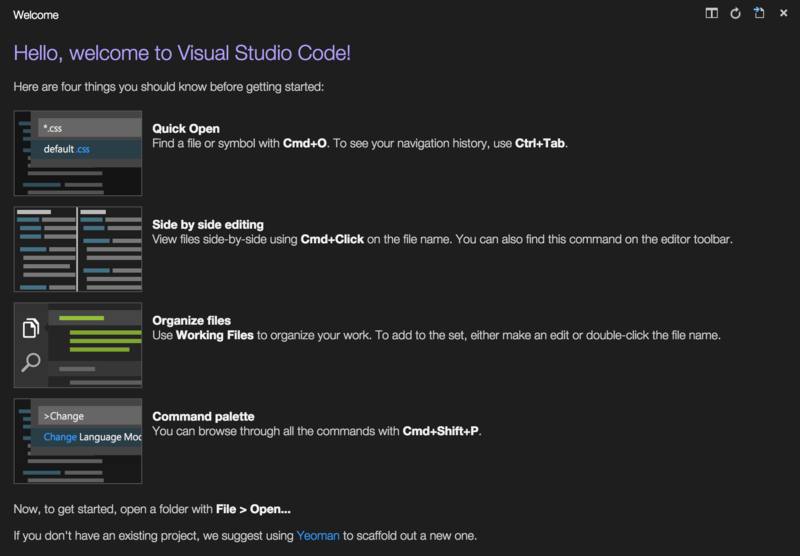The image size is (800, 556).
Task: Click the 'four things you should know' sentence
Action: 168,87
